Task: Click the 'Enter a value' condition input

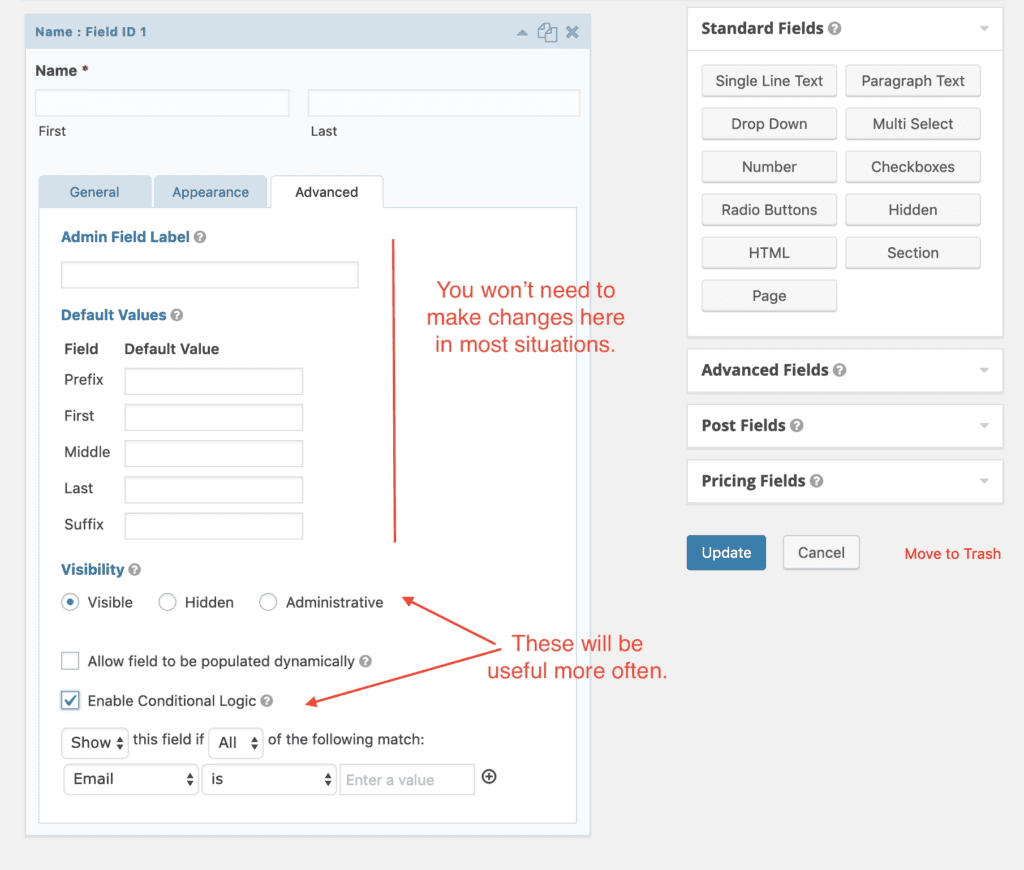Action: (407, 780)
